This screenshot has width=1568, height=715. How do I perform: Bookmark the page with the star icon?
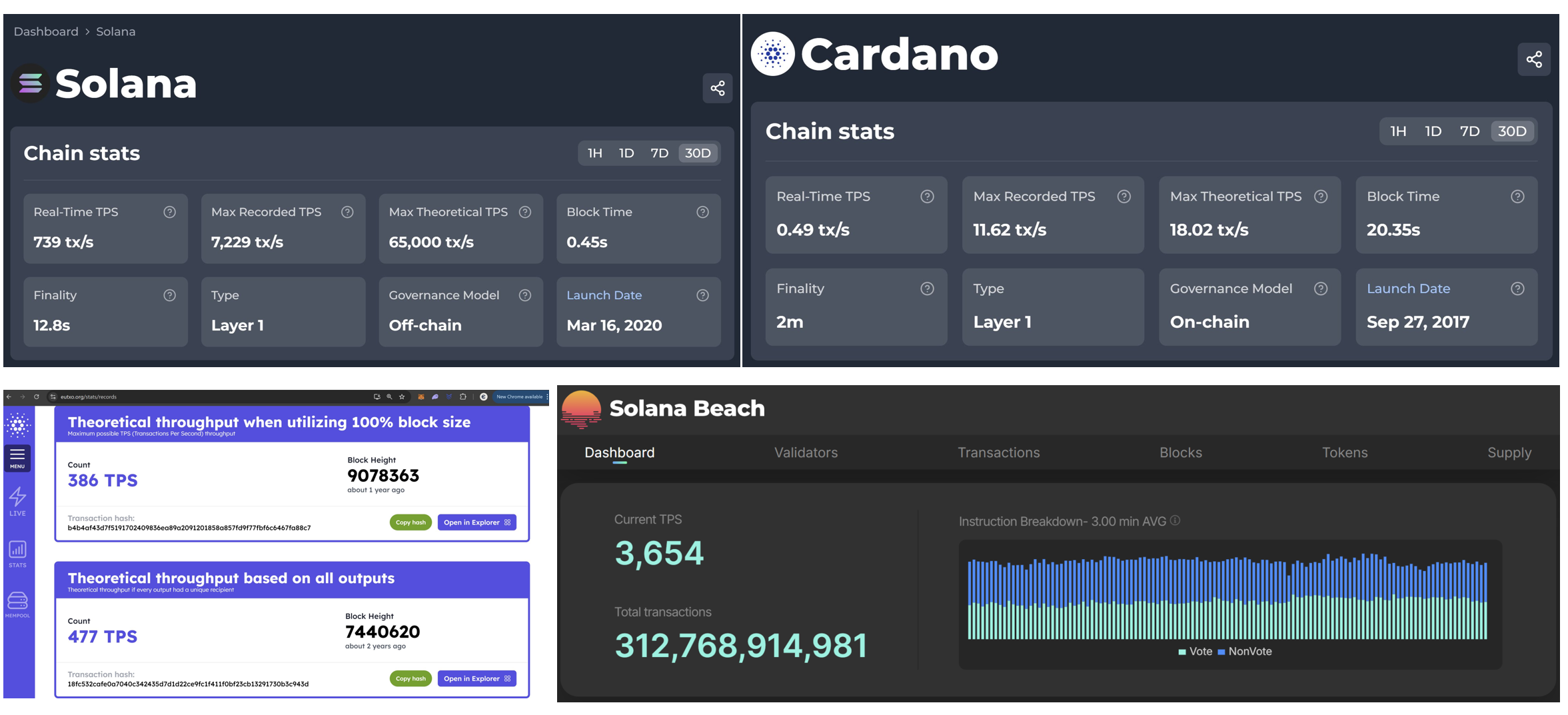pos(402,396)
